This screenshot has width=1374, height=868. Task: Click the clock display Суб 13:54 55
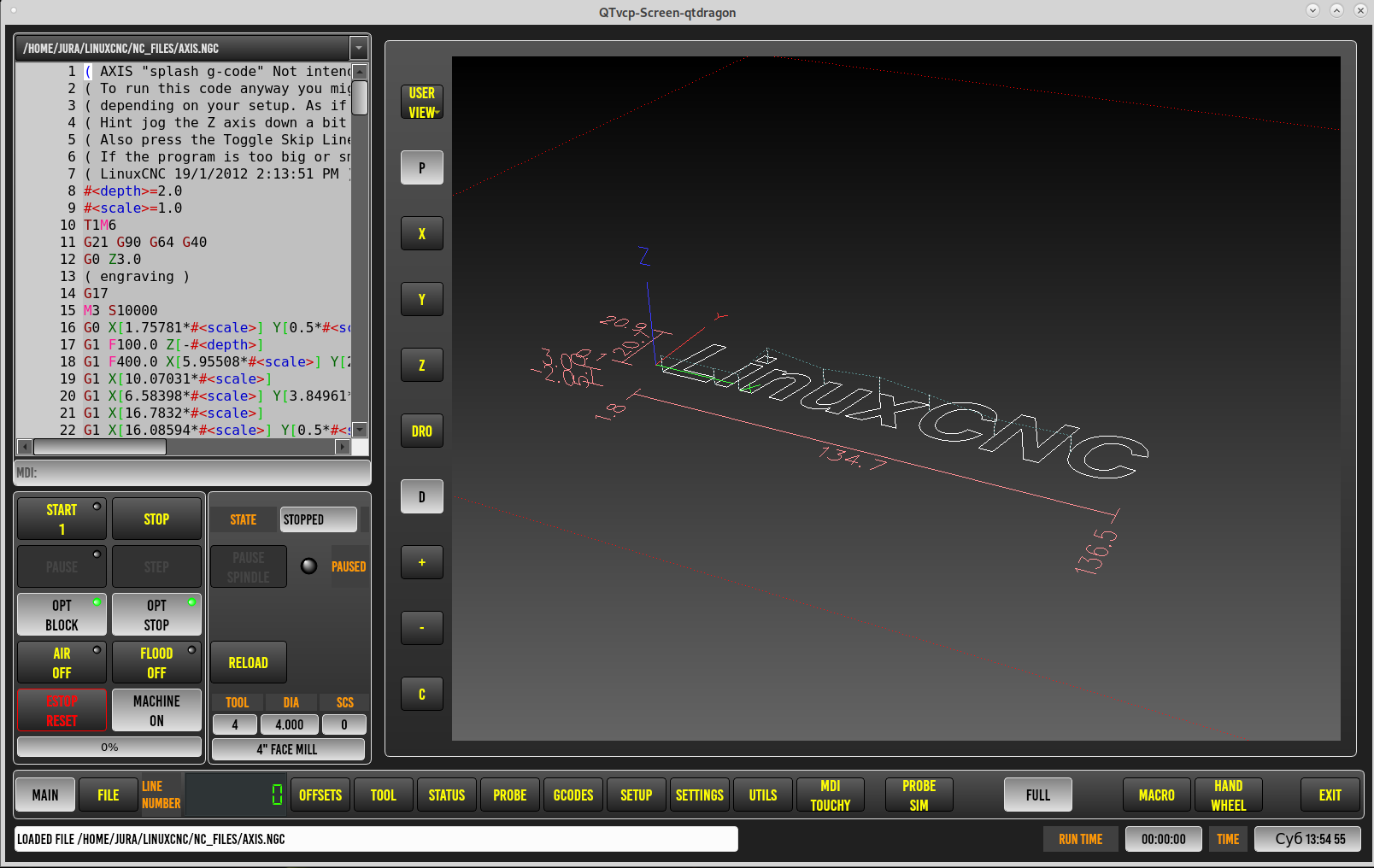(1308, 839)
